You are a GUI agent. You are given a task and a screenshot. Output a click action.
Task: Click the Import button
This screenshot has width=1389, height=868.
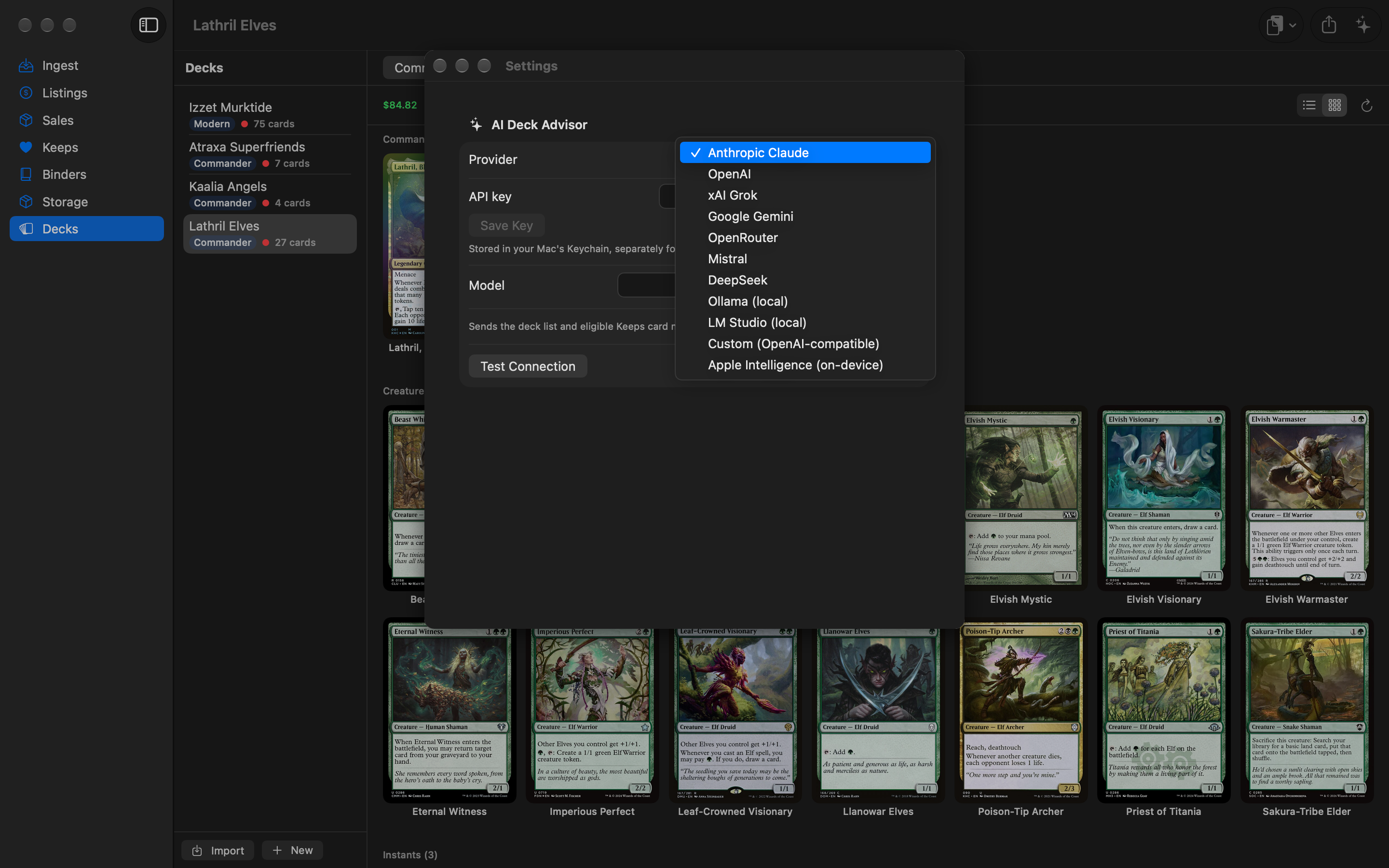click(218, 850)
